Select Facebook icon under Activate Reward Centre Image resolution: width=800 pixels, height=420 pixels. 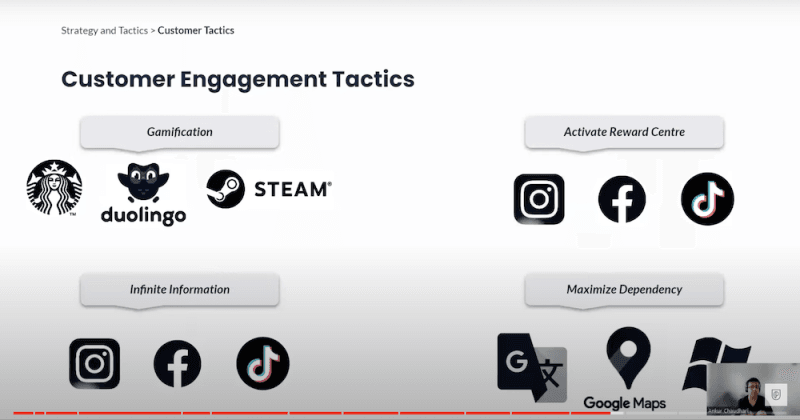click(622, 199)
